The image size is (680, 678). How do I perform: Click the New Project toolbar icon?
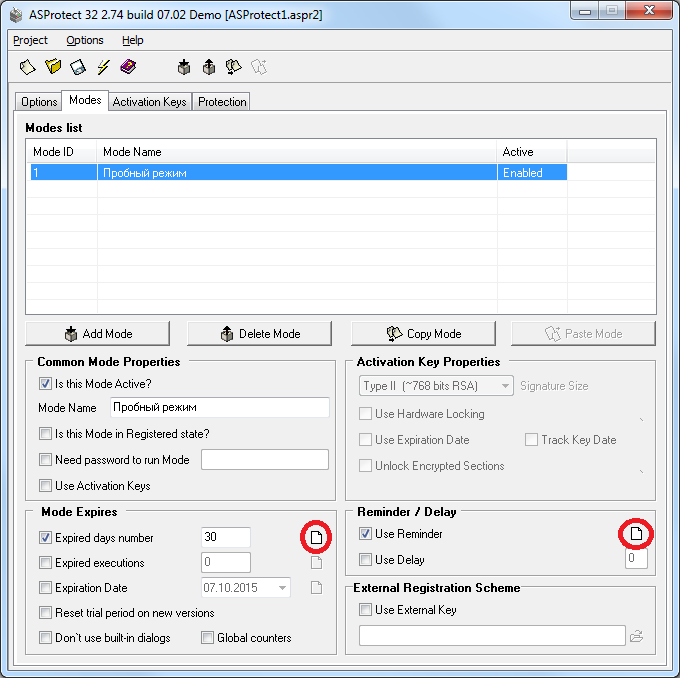[27, 67]
